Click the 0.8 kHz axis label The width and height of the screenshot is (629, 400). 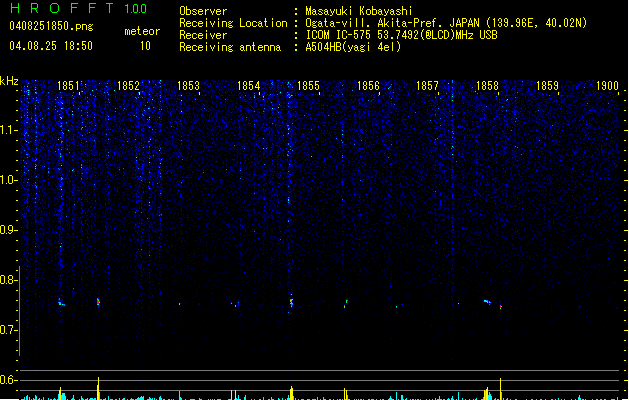(9, 280)
